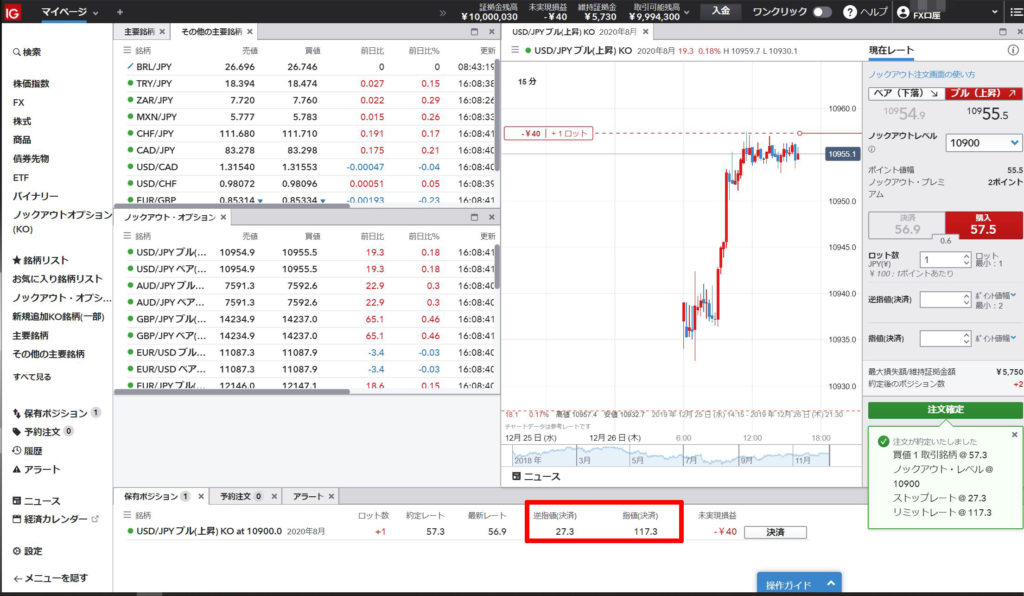Open chart hamburger menu icon
The height and width of the screenshot is (596, 1024).
point(515,50)
